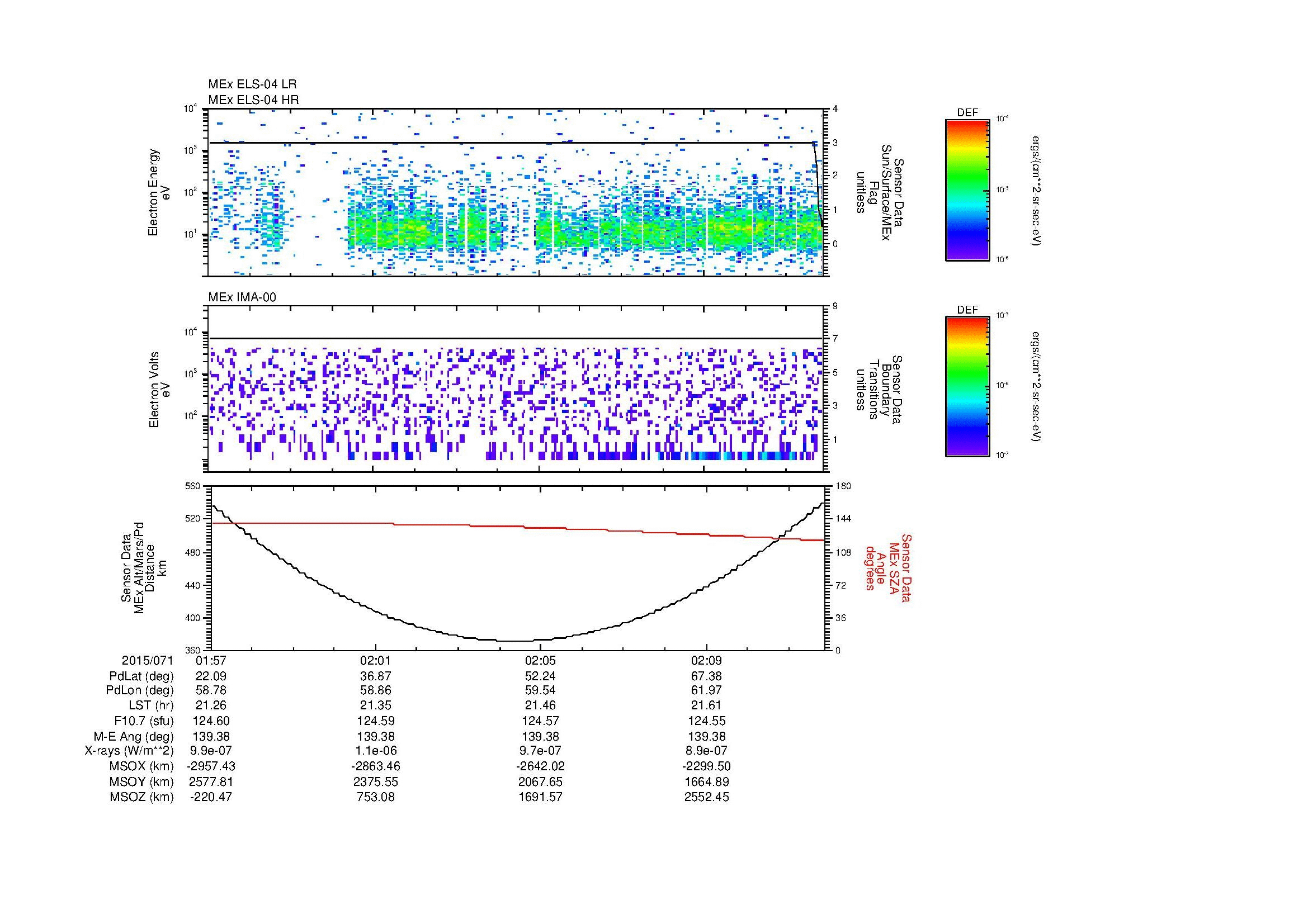Viewport: 1308px width, 924px height.
Task: Select X-rays value 9.9e-07
Action: [x=211, y=751]
